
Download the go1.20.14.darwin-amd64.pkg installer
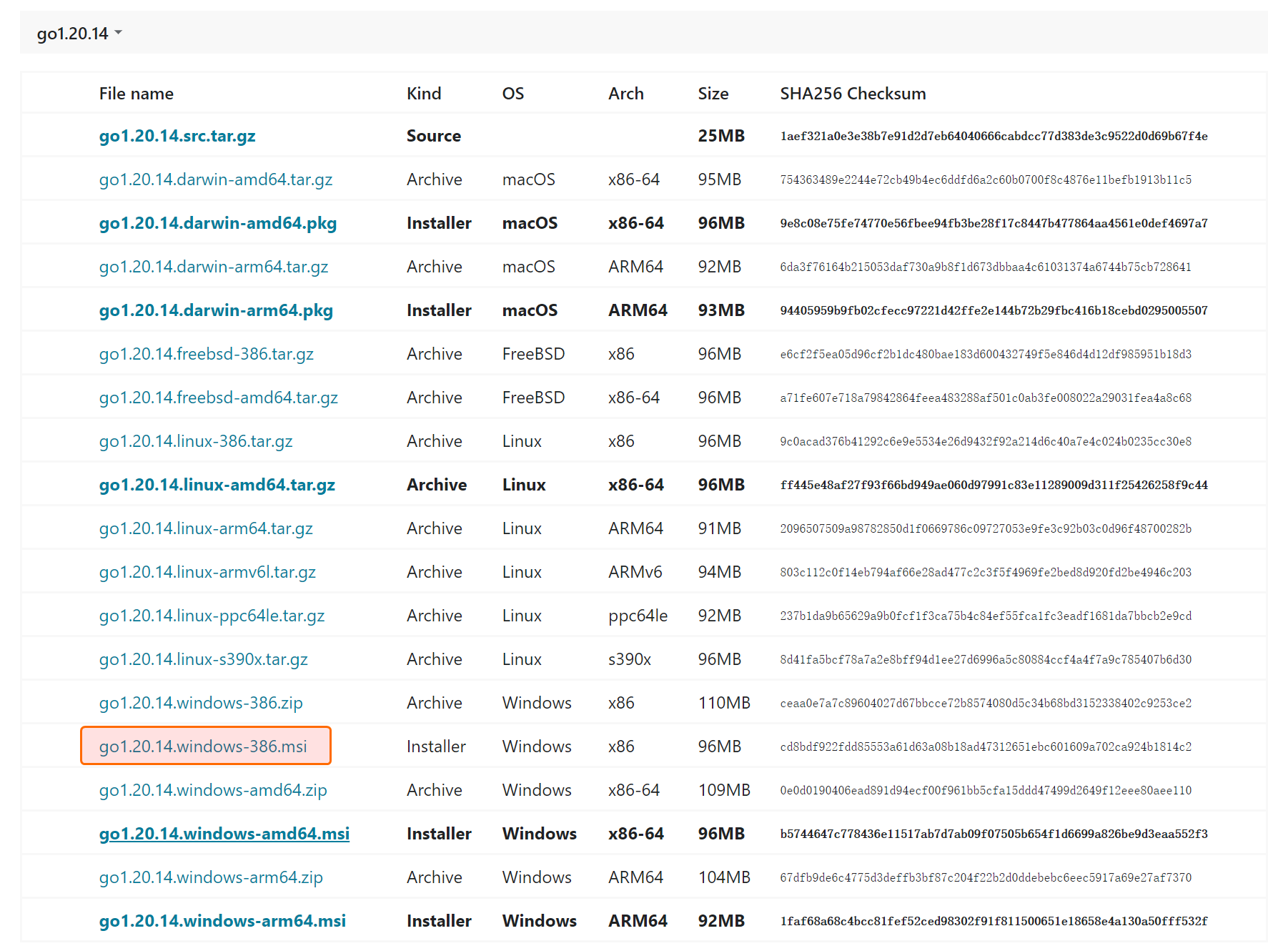[217, 223]
